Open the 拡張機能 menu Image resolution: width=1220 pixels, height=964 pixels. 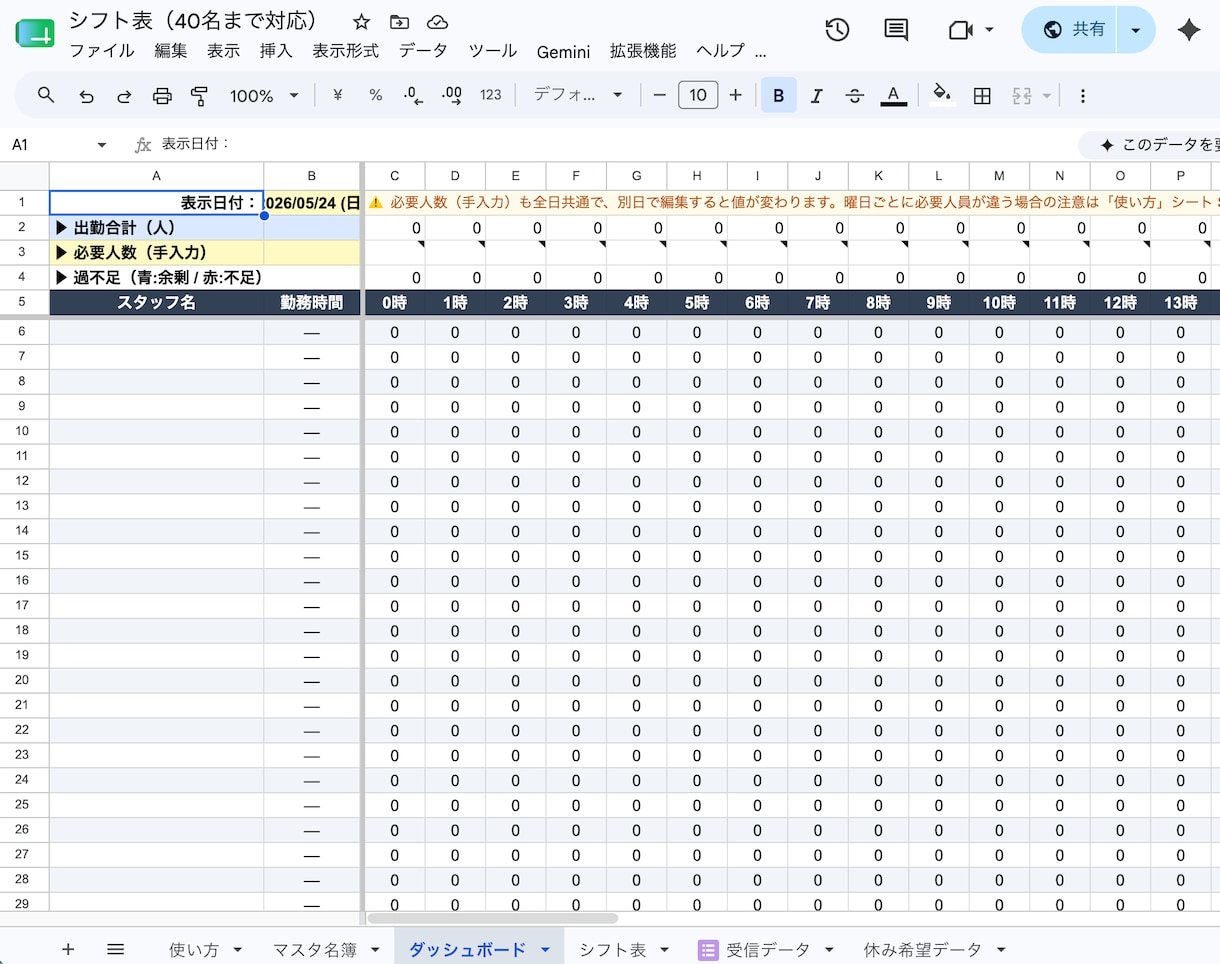[643, 51]
